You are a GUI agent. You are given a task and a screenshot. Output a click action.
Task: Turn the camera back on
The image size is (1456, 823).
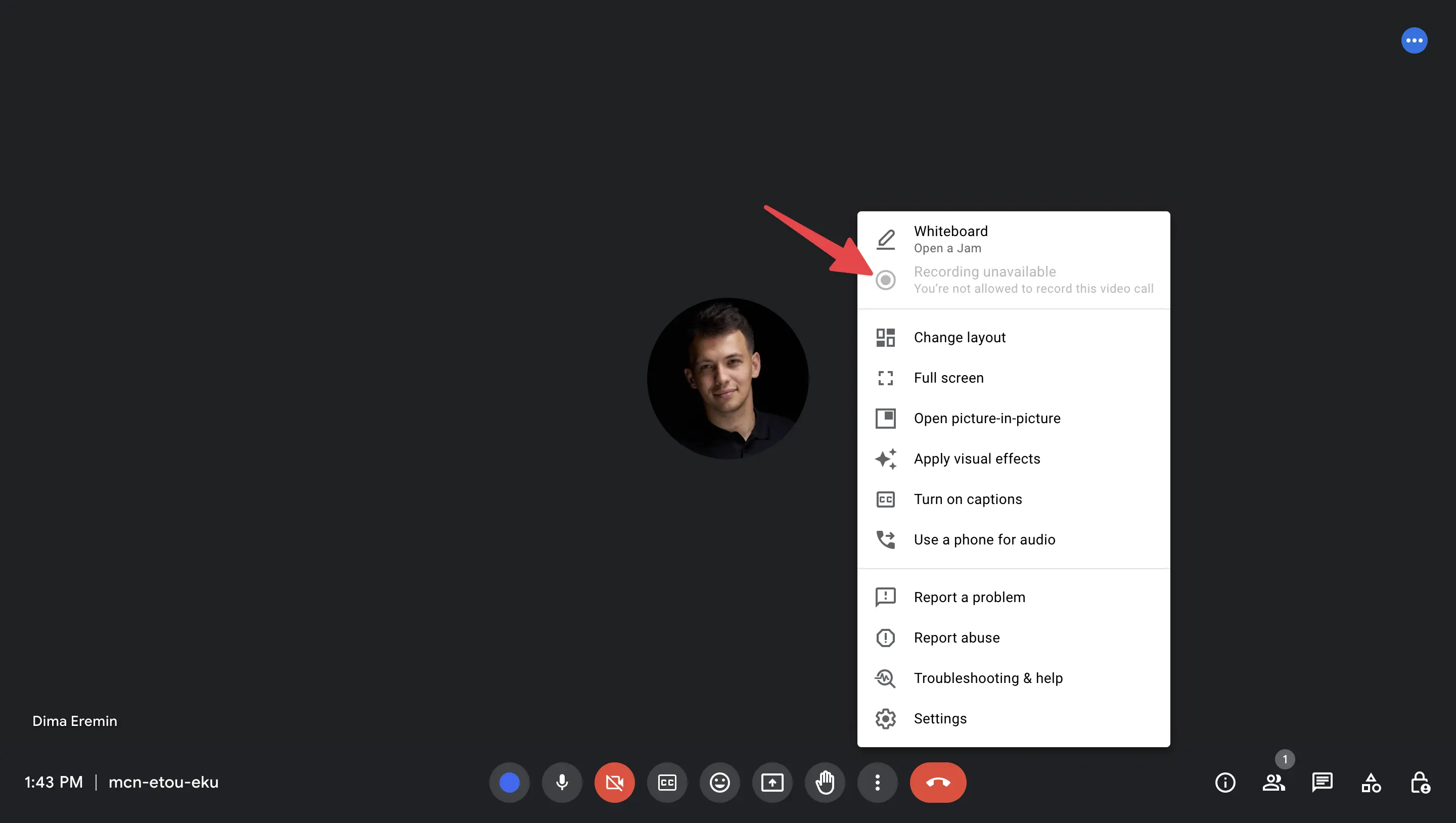(x=614, y=782)
